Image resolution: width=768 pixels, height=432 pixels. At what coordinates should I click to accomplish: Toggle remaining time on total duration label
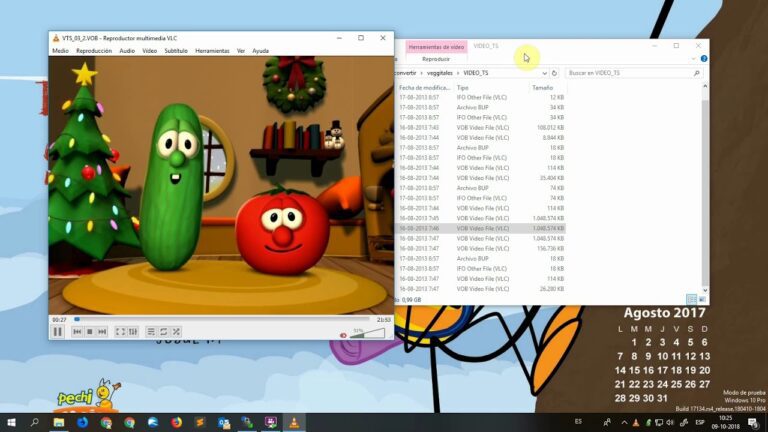(384, 320)
